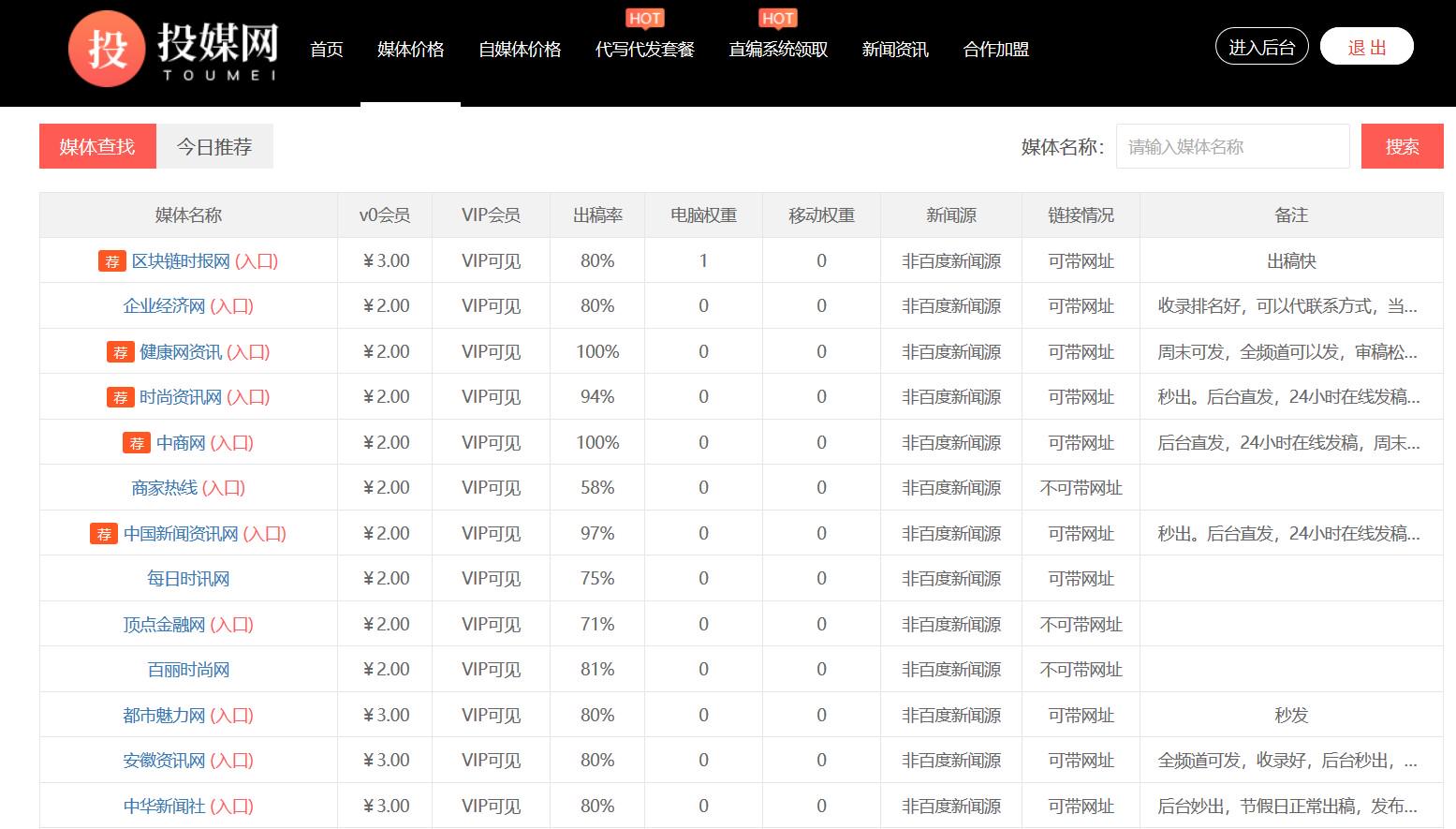The image size is (1456, 829).
Task: Click the 荐 badge beside 中国新闻资讯网
Action: 104,534
